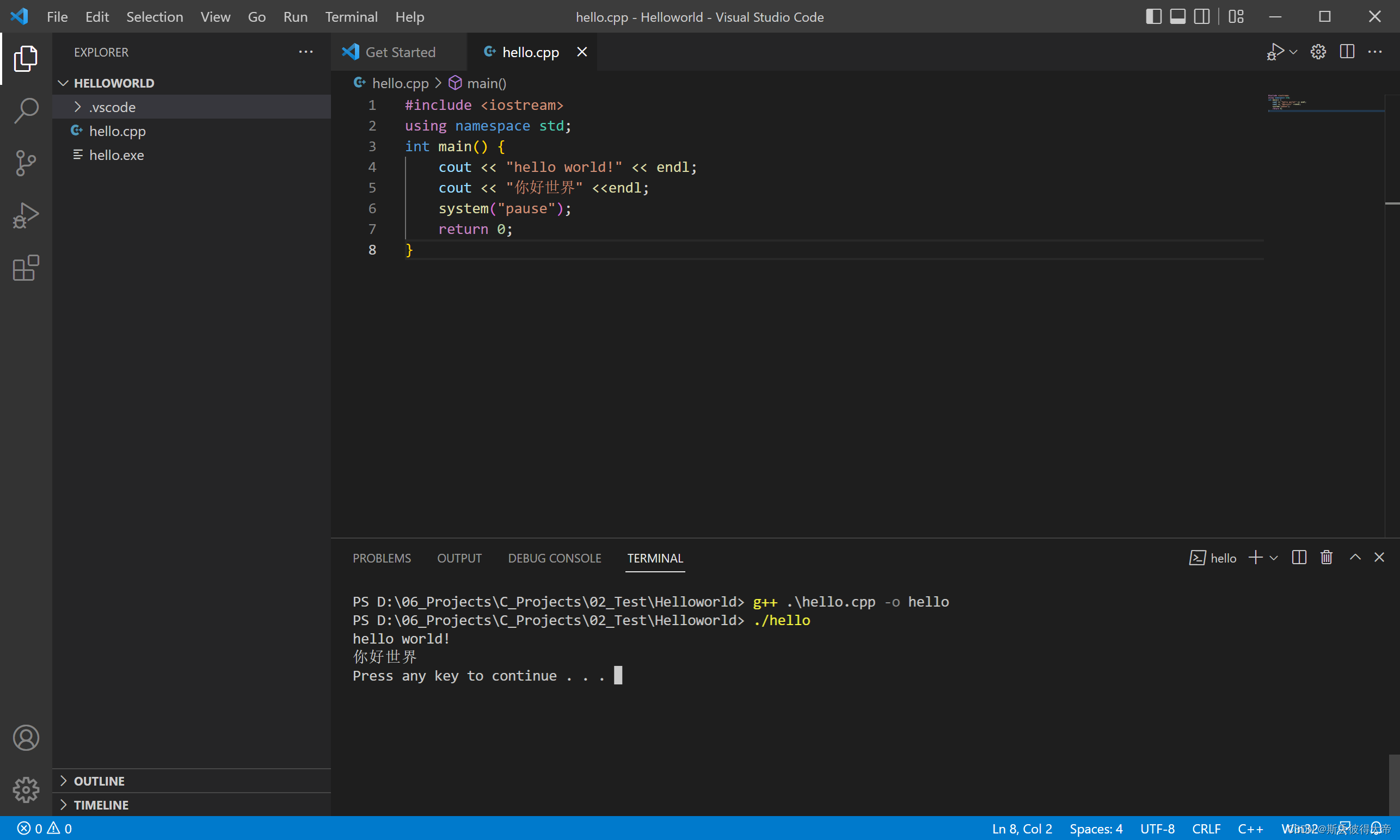
Task: Open the run options dropdown arrow
Action: click(x=1293, y=52)
